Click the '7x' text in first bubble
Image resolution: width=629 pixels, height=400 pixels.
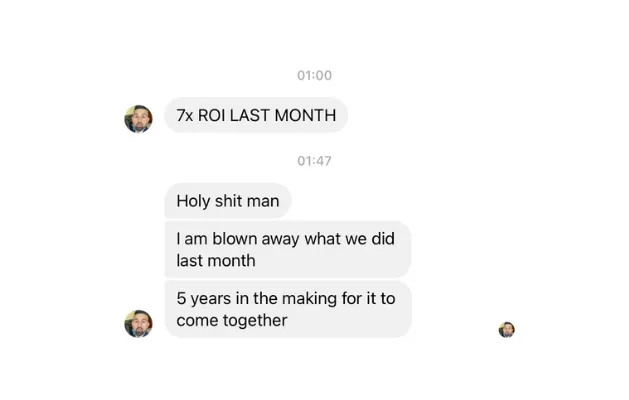coord(185,116)
